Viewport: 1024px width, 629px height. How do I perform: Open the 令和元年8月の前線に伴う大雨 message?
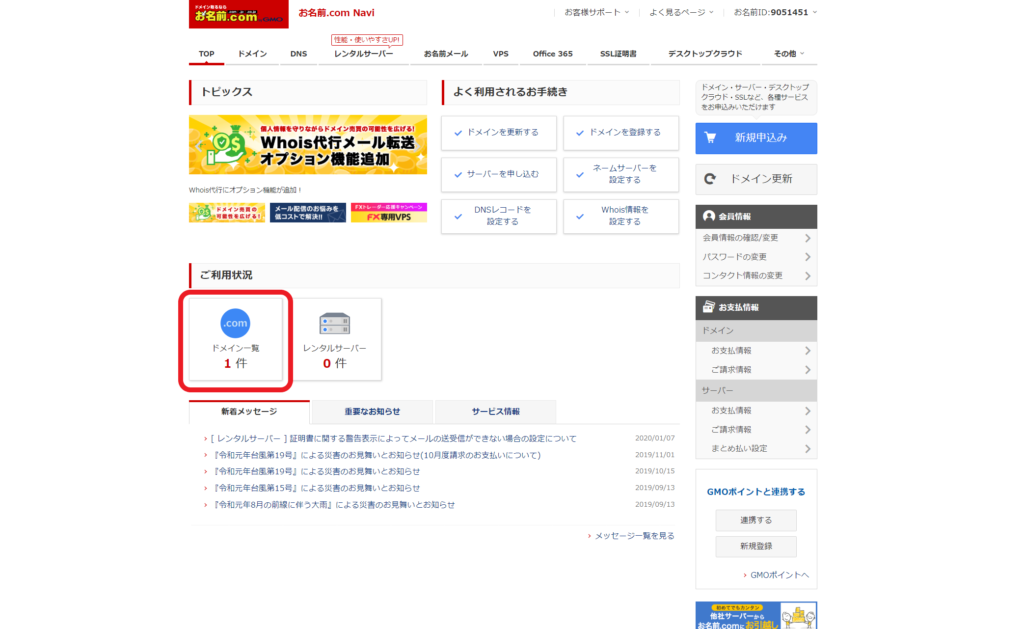tap(334, 505)
